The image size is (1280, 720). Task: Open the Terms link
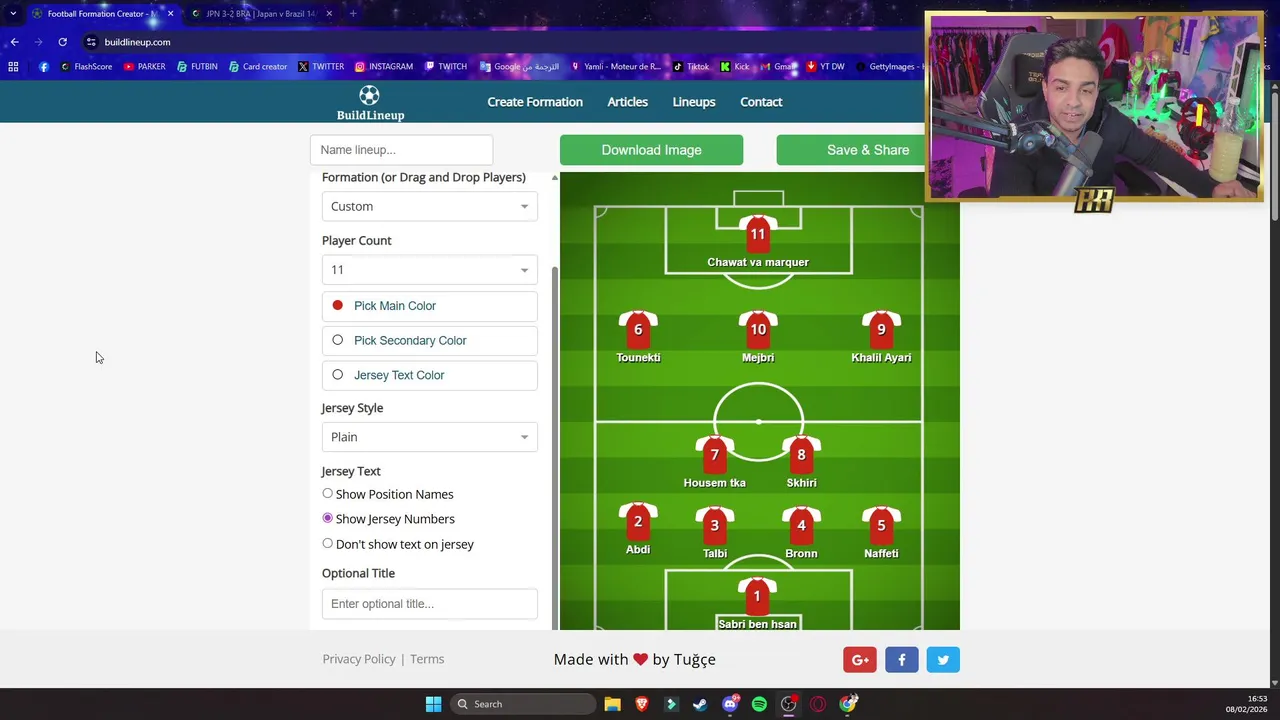click(x=427, y=659)
